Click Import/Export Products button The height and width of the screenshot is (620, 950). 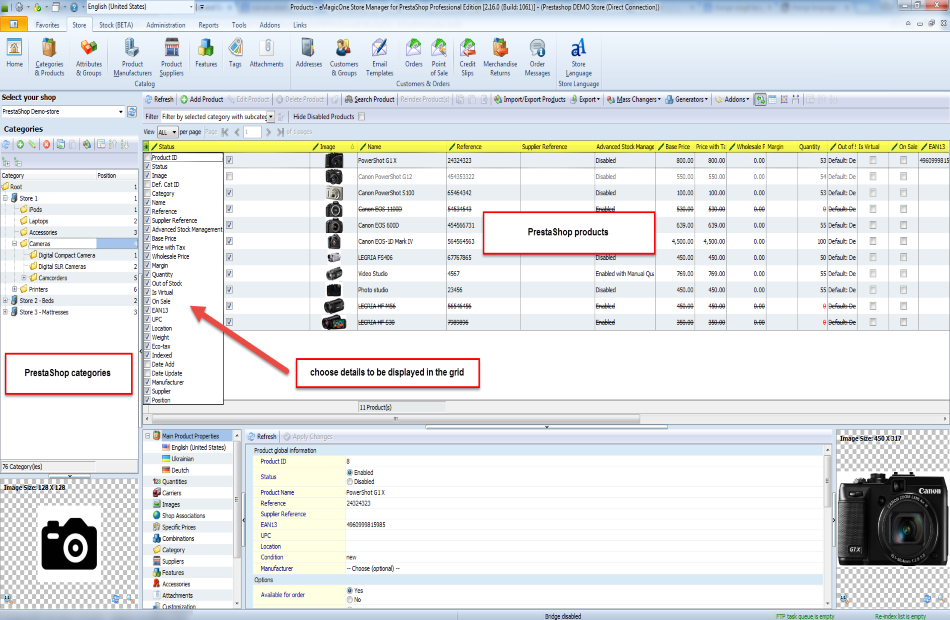tap(530, 99)
